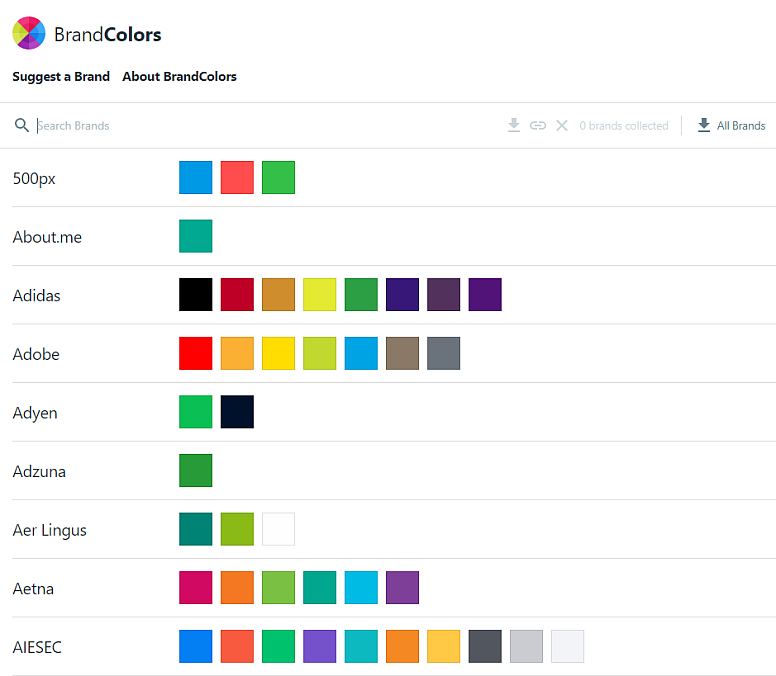
Task: Copy the Aer Lingus lime green swatch
Action: [x=237, y=529]
